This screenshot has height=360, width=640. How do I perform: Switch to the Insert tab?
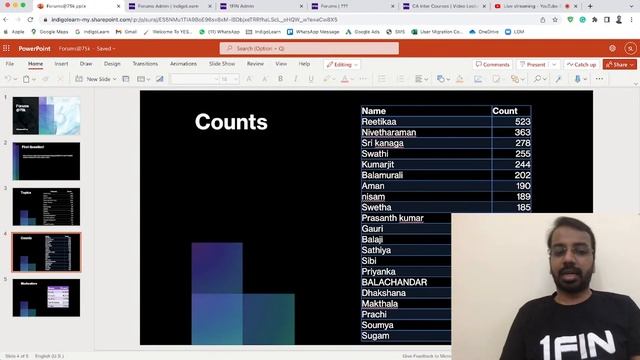61,64
